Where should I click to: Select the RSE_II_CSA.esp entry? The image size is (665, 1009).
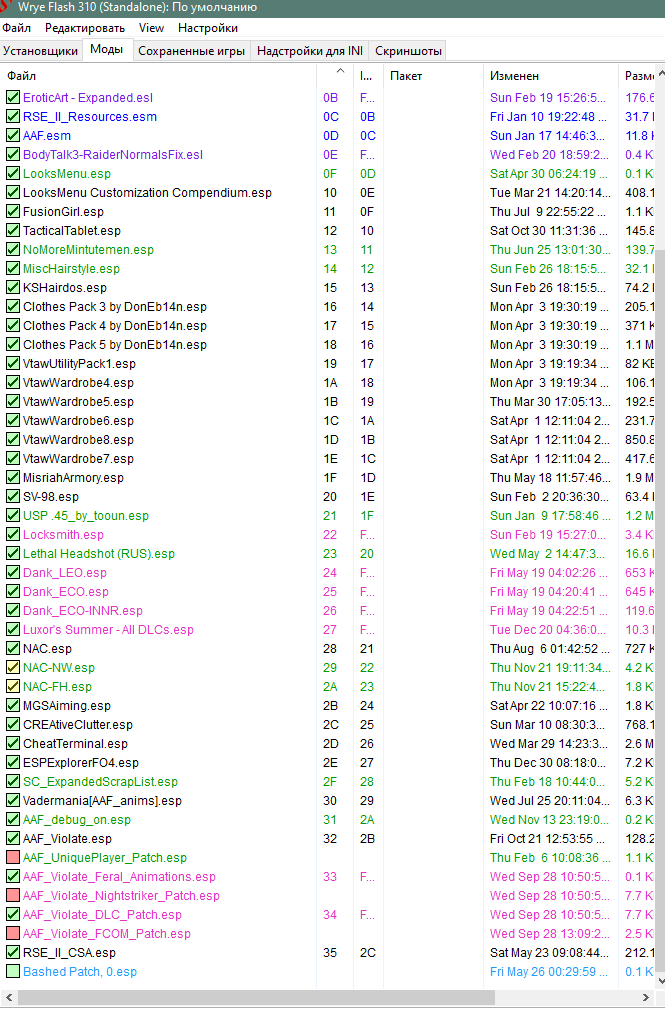69,953
